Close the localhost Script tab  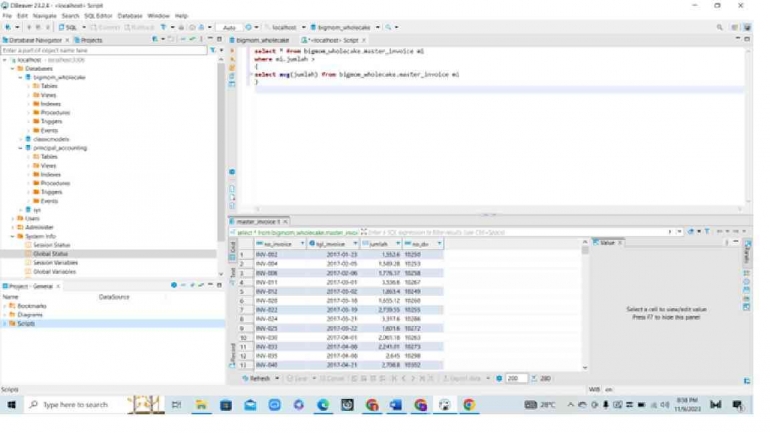click(364, 40)
